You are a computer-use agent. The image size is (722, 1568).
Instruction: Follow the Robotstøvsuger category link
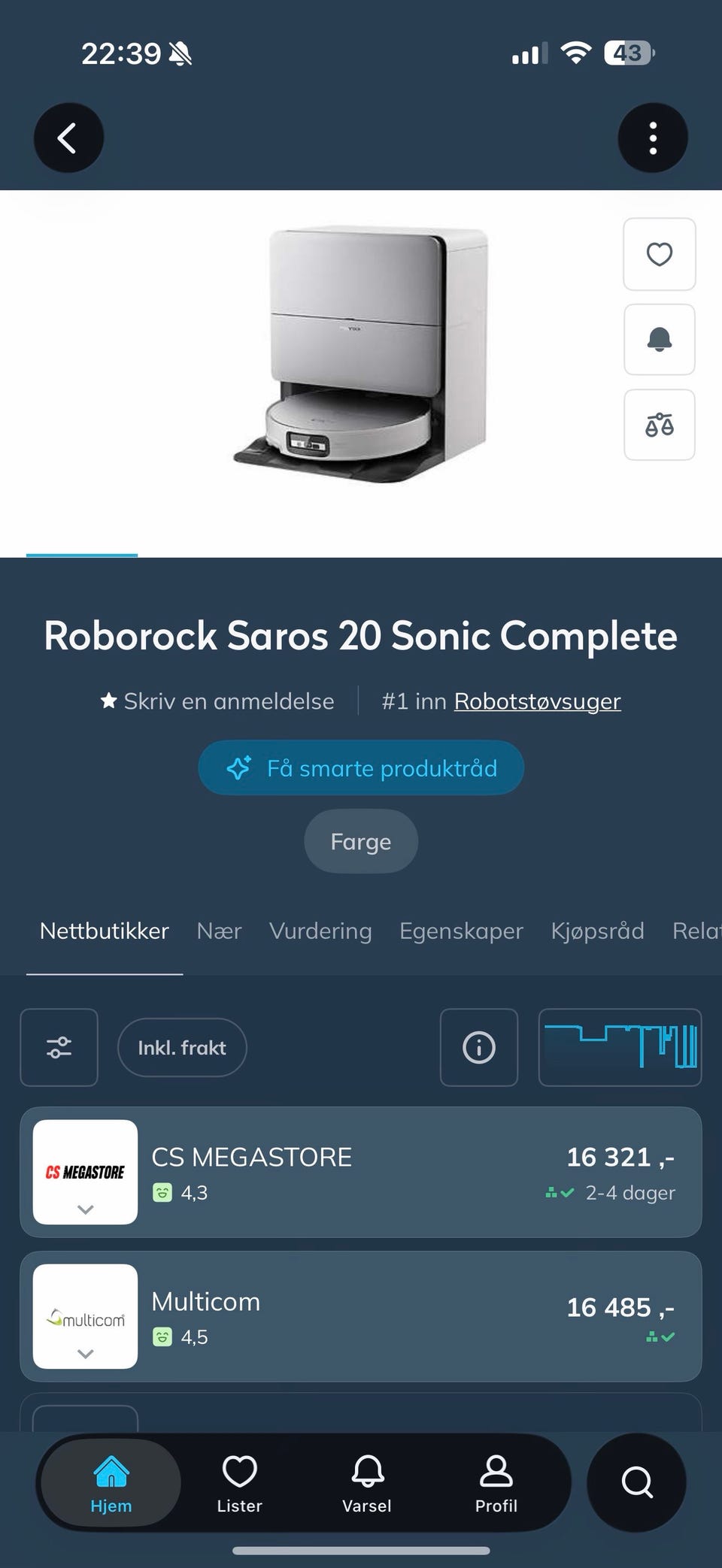pos(537,701)
